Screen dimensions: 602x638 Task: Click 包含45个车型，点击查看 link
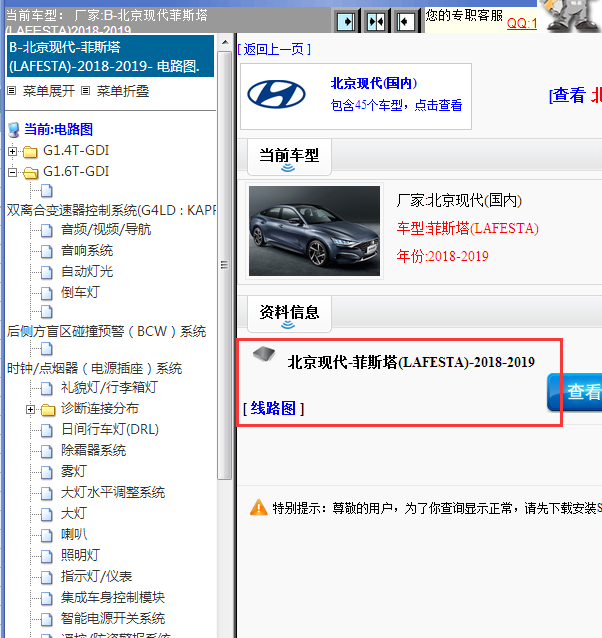click(x=396, y=105)
